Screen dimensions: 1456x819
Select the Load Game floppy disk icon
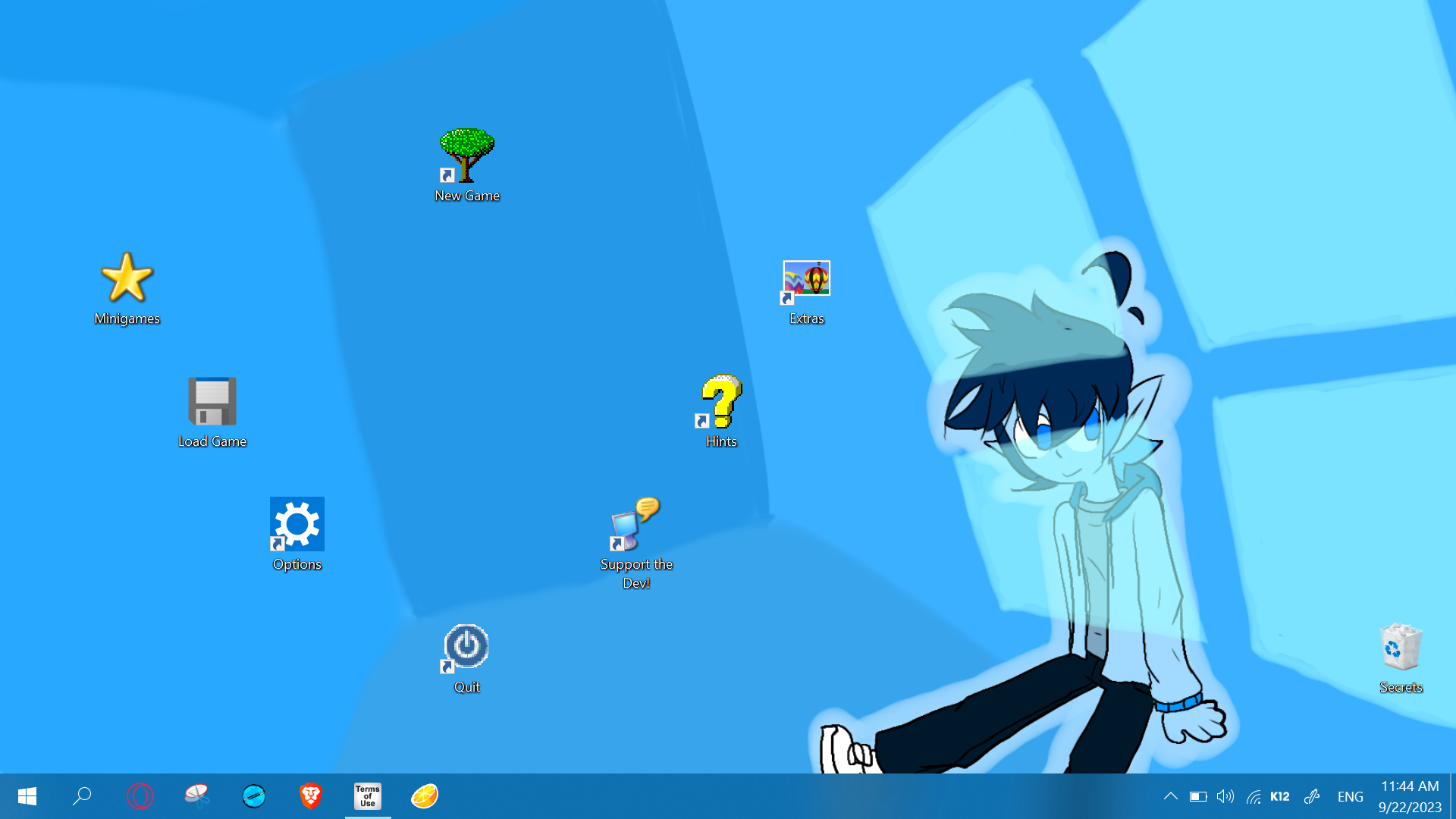[212, 401]
